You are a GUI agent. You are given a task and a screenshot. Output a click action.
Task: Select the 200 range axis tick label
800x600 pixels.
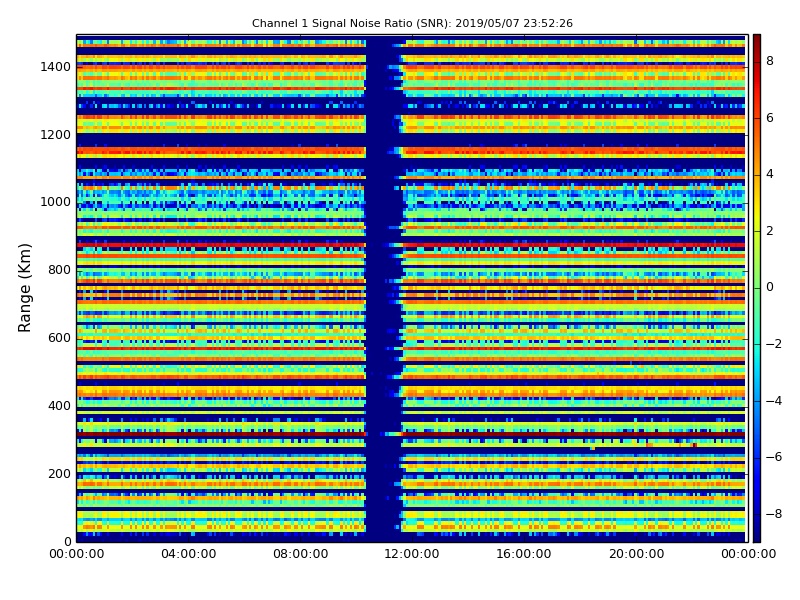59,473
